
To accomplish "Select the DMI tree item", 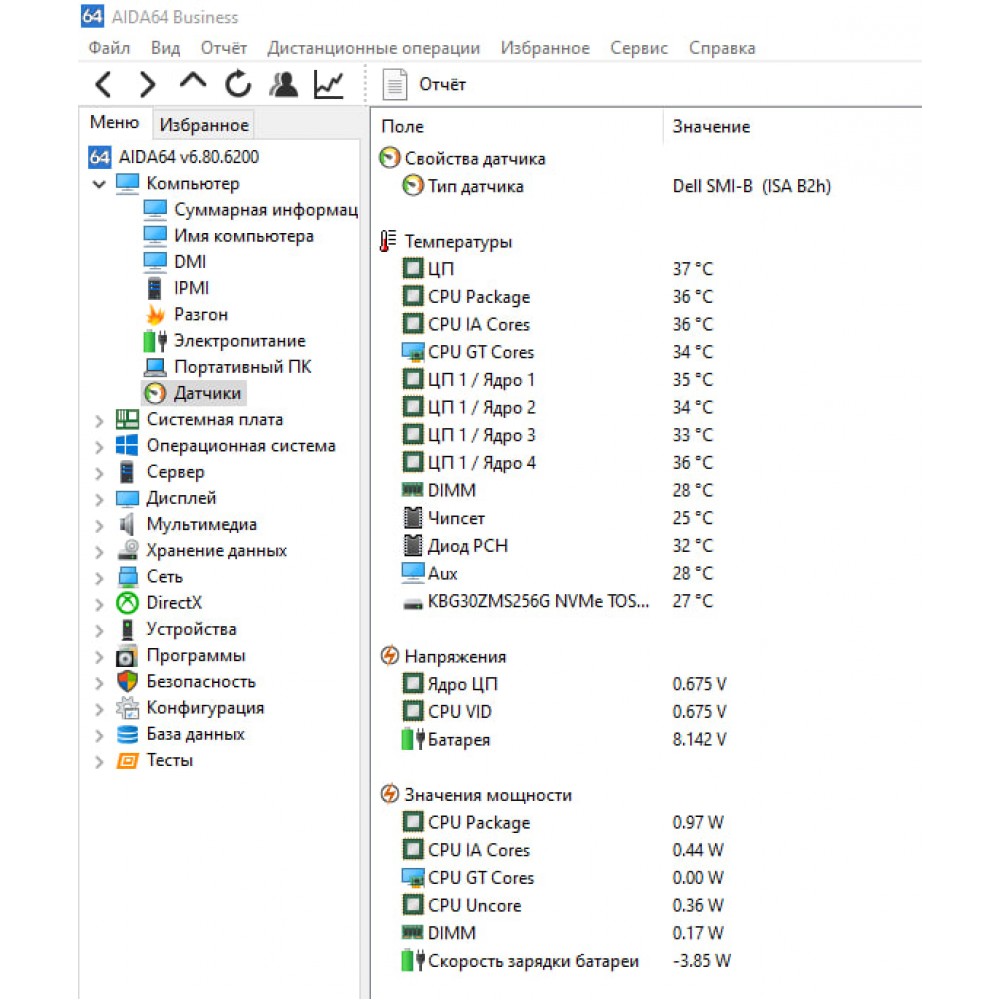I will 190,262.
